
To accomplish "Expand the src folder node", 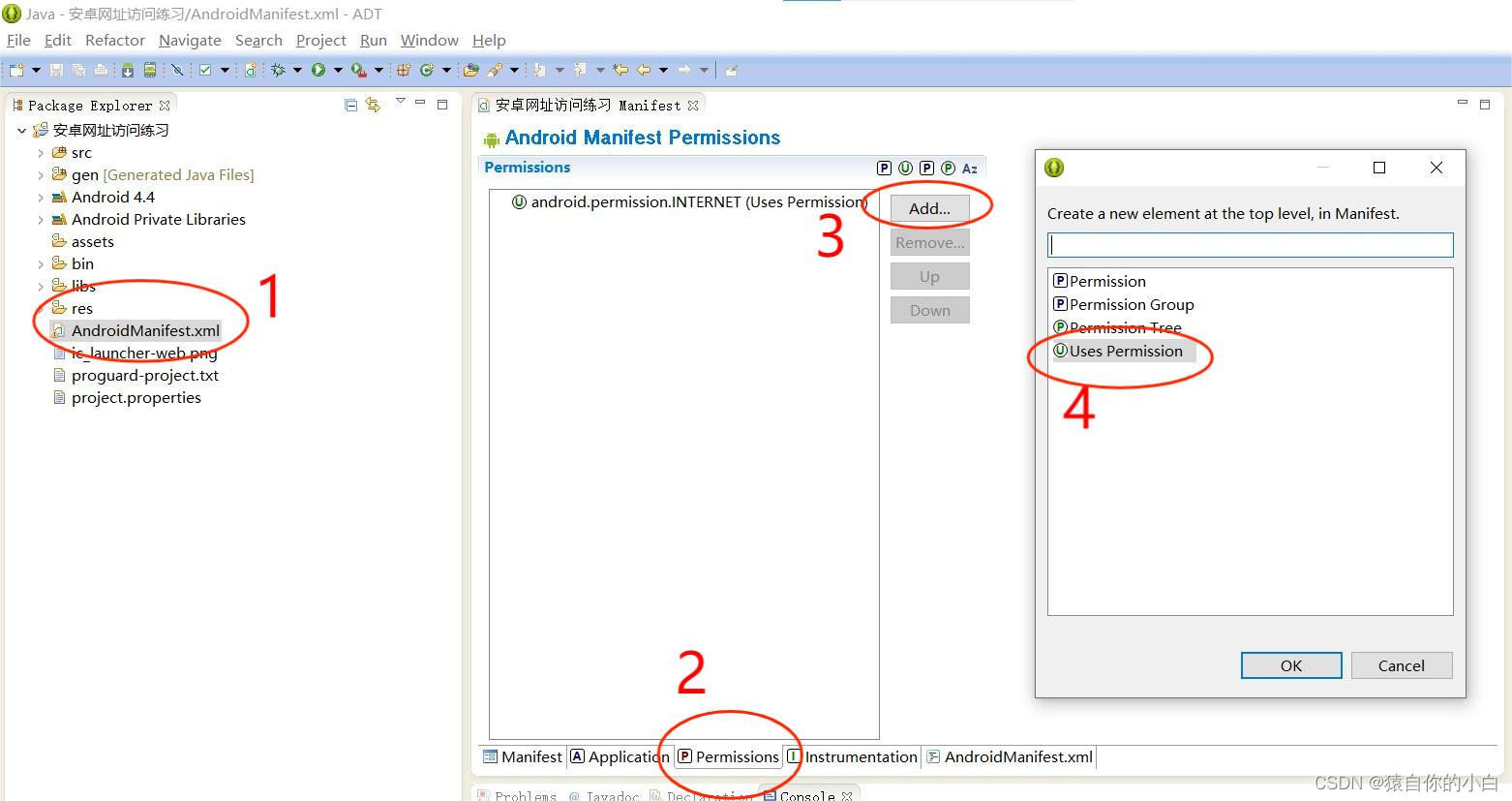I will click(40, 153).
